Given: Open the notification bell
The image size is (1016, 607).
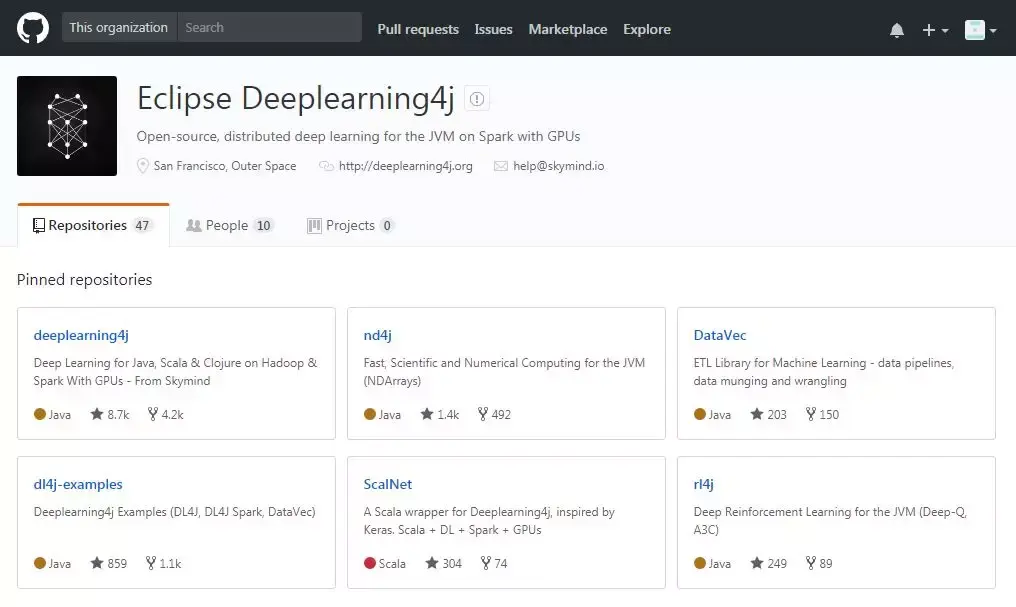Looking at the screenshot, I should [x=897, y=30].
